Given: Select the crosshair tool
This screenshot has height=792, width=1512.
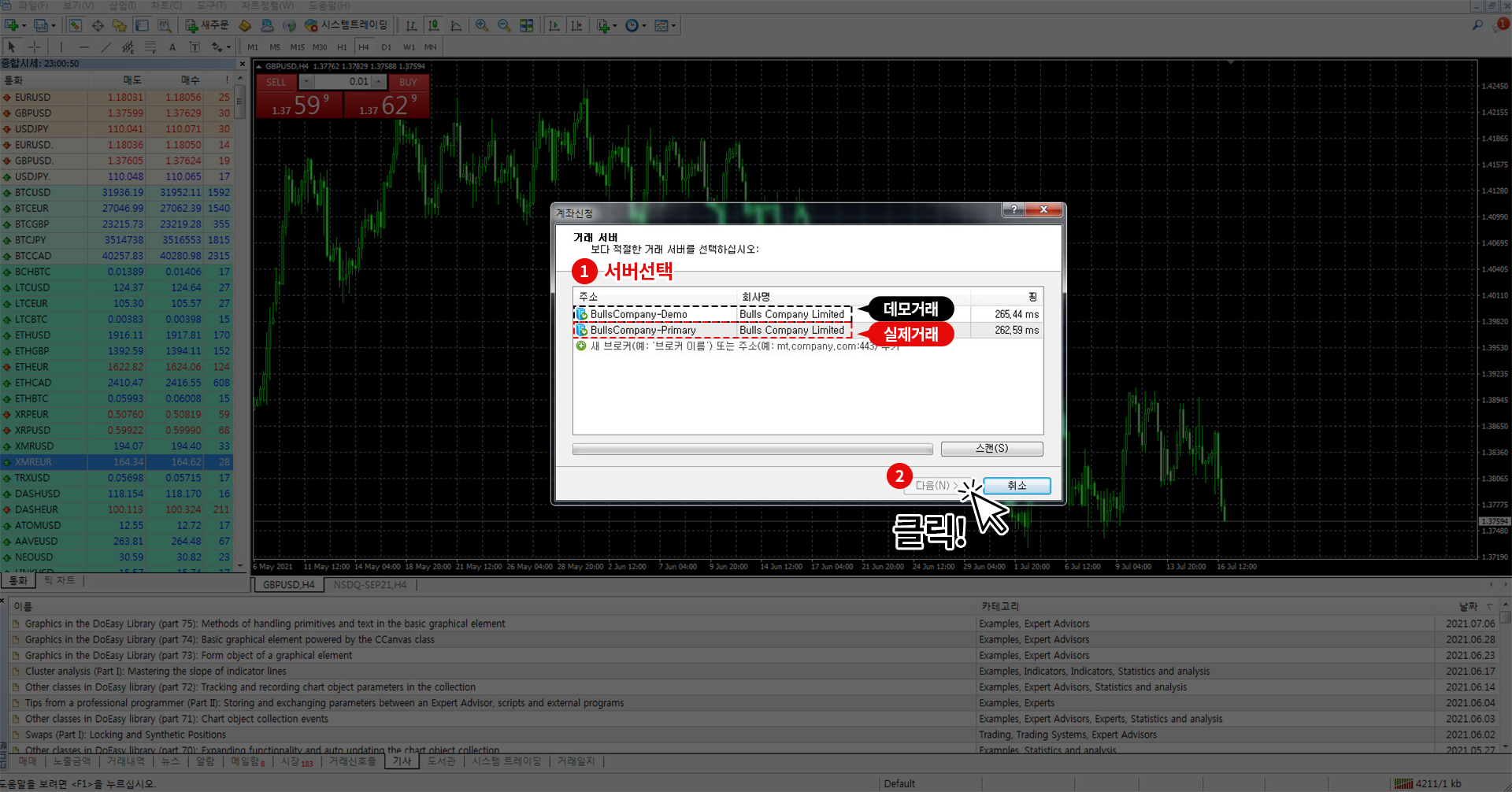Looking at the screenshot, I should coord(34,47).
